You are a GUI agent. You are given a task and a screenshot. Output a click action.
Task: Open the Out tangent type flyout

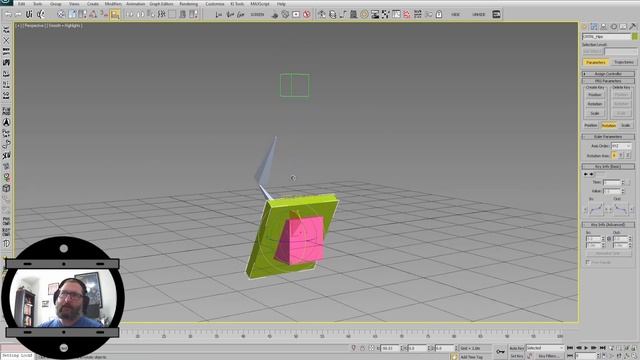click(621, 209)
